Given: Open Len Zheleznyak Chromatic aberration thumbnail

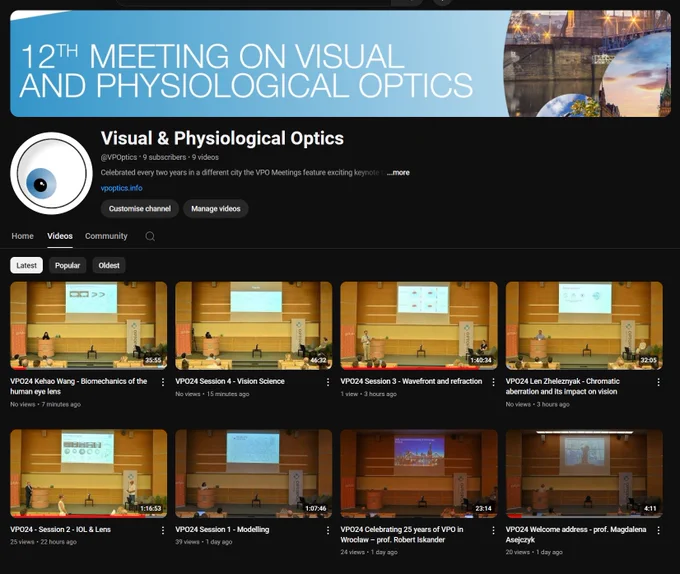Looking at the screenshot, I should coord(584,326).
